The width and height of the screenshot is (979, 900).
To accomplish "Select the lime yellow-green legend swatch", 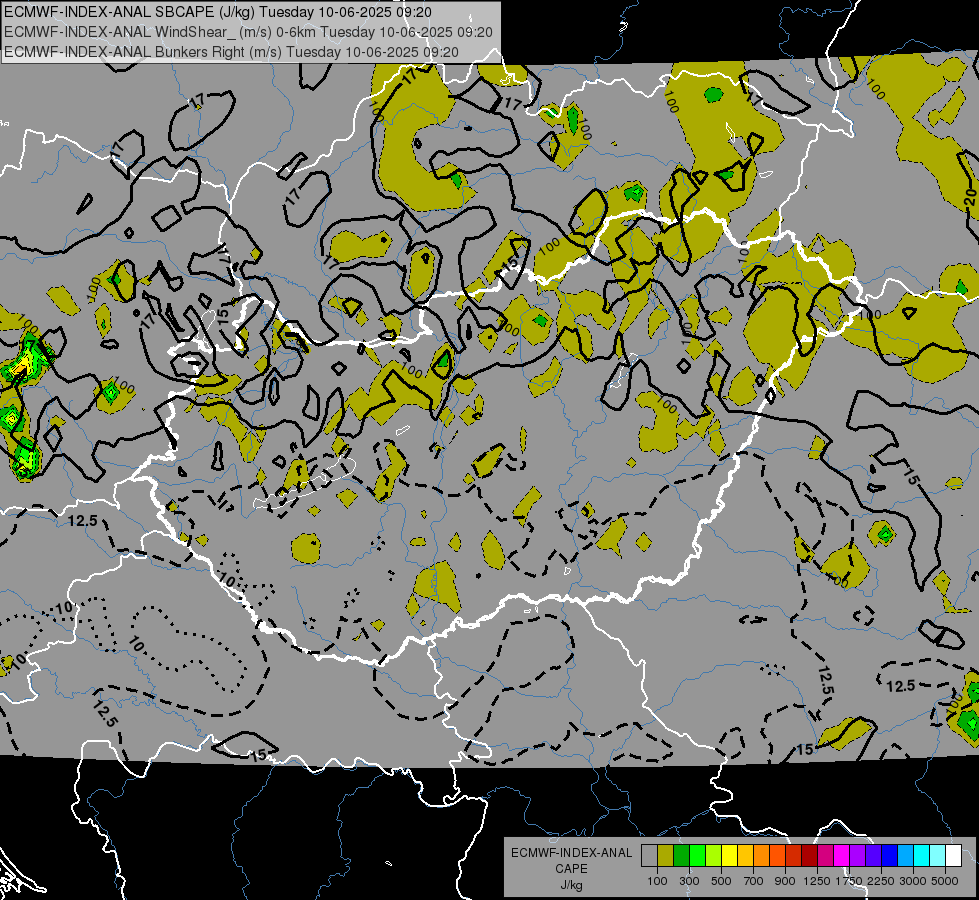I will pos(713,855).
